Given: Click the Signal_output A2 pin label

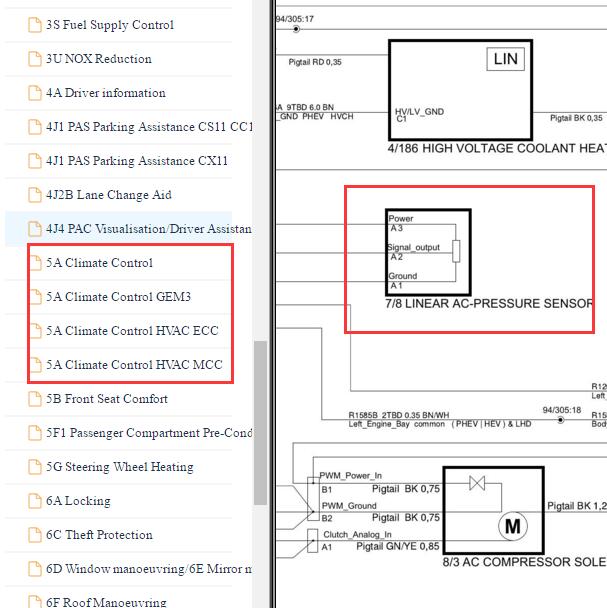Looking at the screenshot, I should (414, 252).
